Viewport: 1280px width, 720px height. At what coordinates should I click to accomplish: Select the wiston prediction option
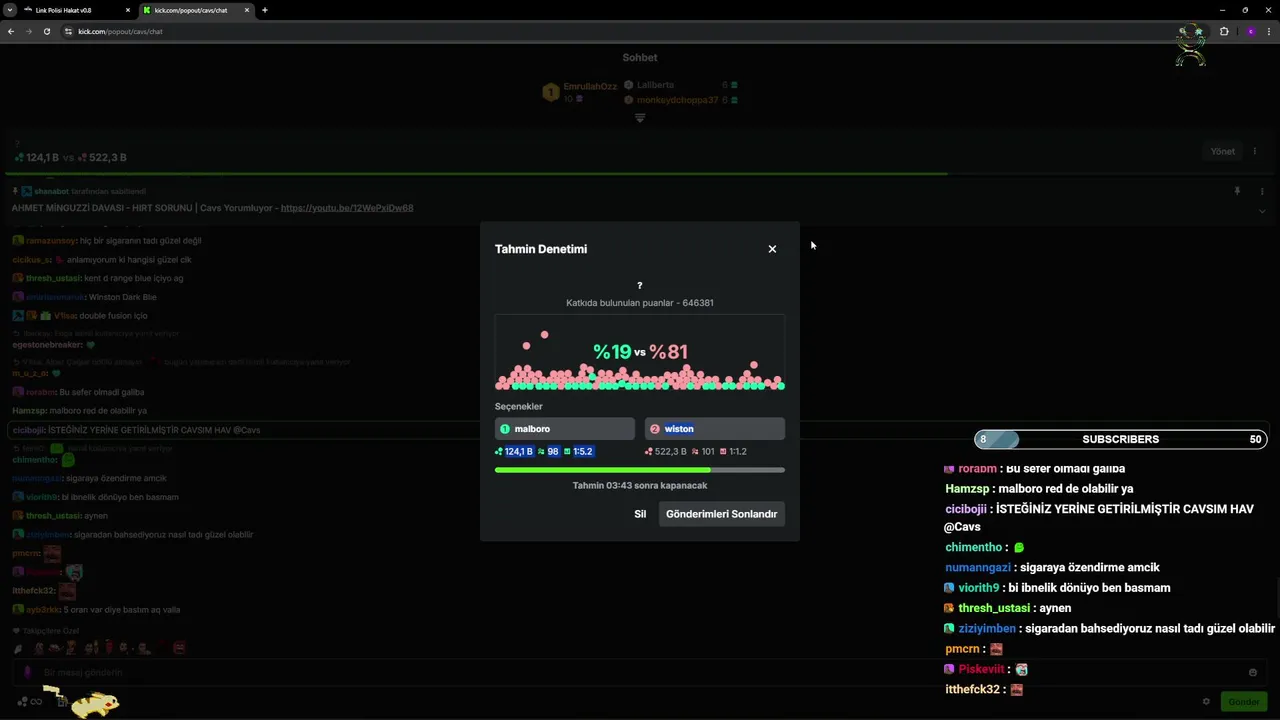[x=715, y=429]
